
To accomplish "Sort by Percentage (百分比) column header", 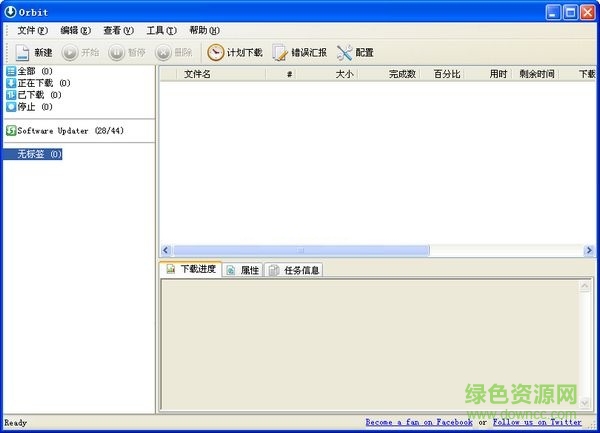I will pos(443,74).
